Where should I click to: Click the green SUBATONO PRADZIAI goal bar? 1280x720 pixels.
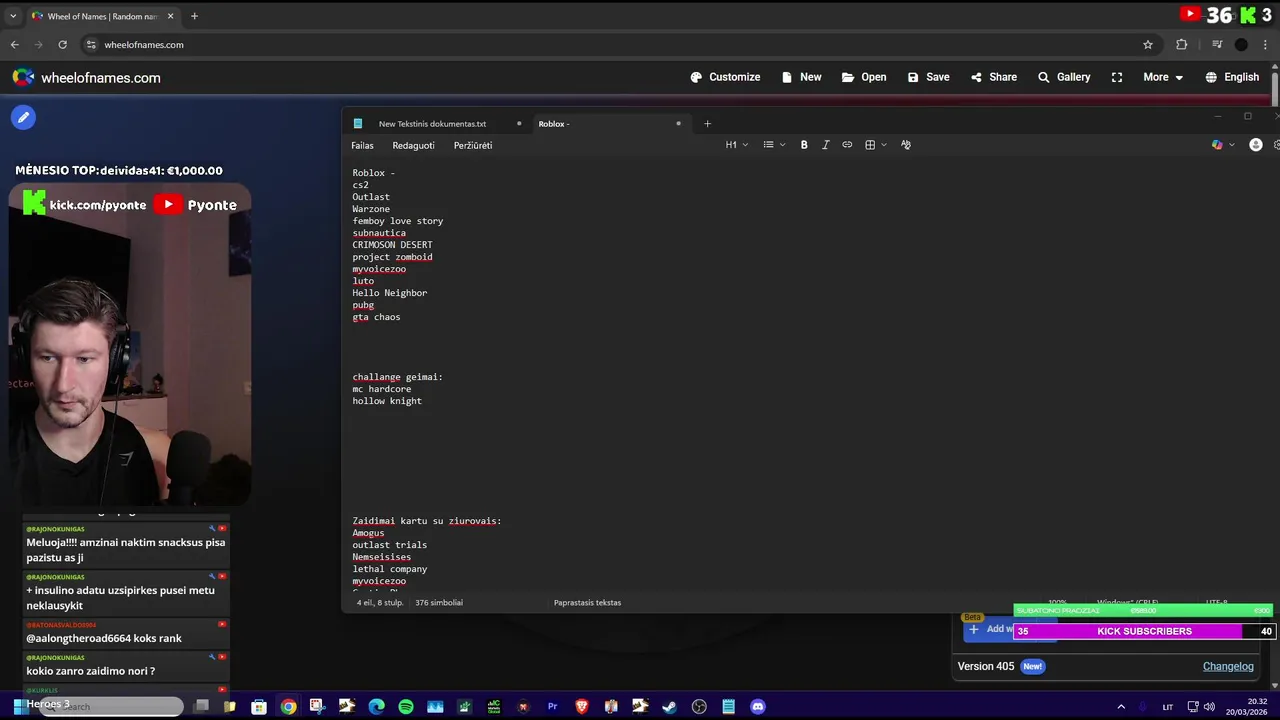click(1144, 610)
